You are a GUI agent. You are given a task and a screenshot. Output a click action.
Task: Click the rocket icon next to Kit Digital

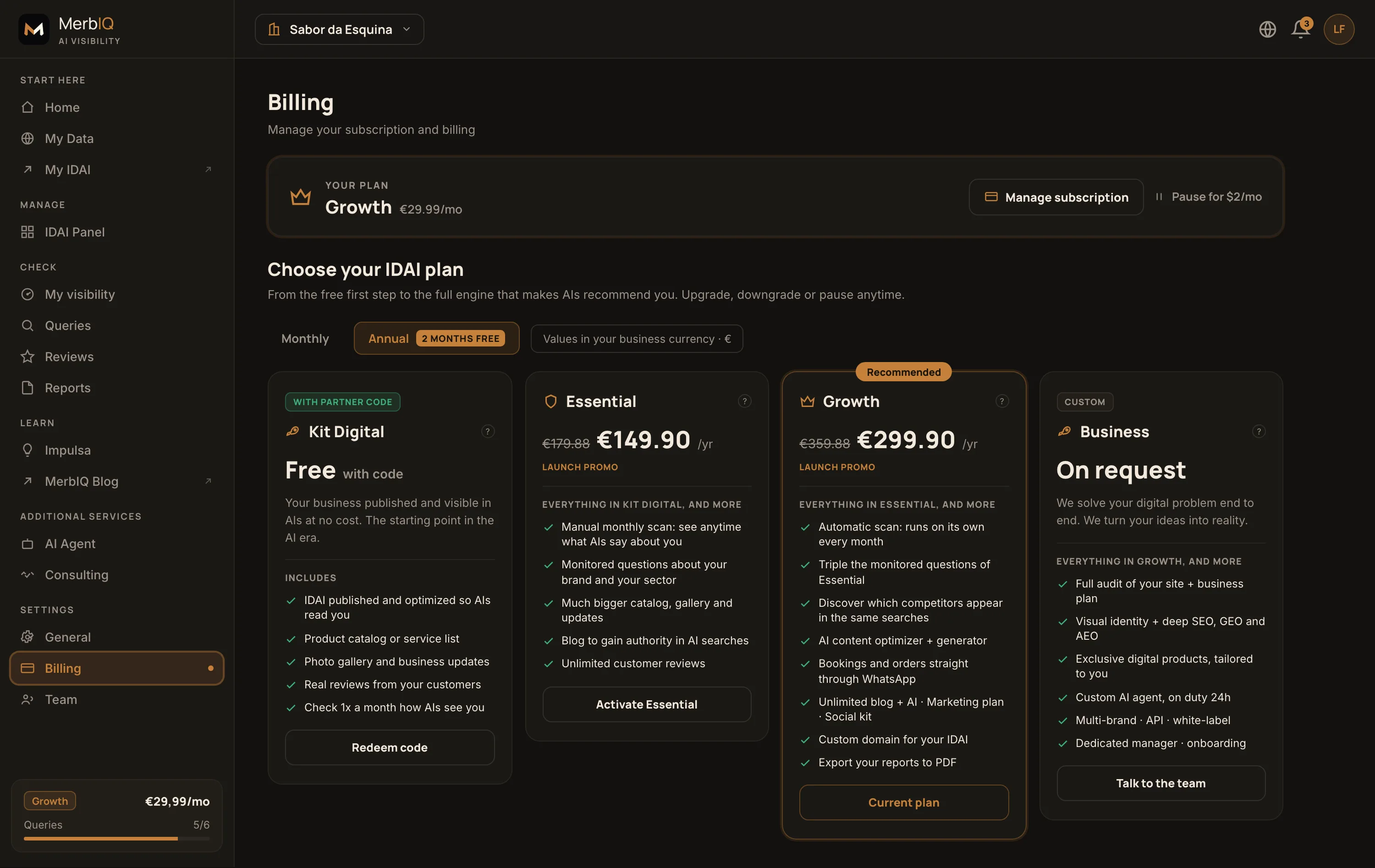[292, 431]
